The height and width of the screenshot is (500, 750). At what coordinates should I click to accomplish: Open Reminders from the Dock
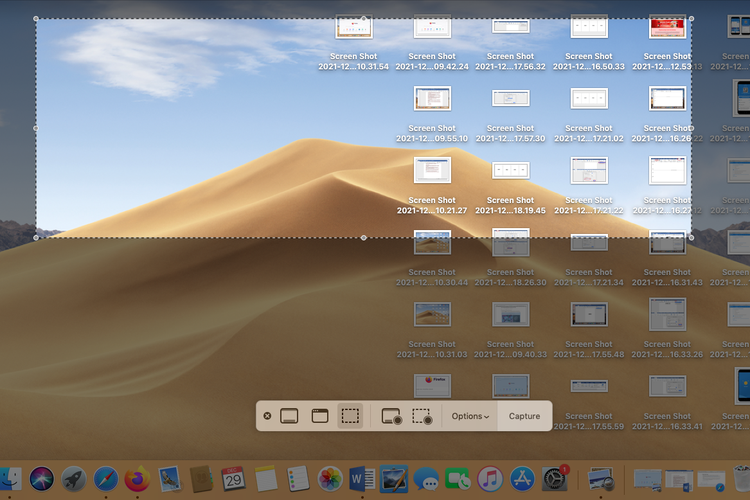point(298,478)
